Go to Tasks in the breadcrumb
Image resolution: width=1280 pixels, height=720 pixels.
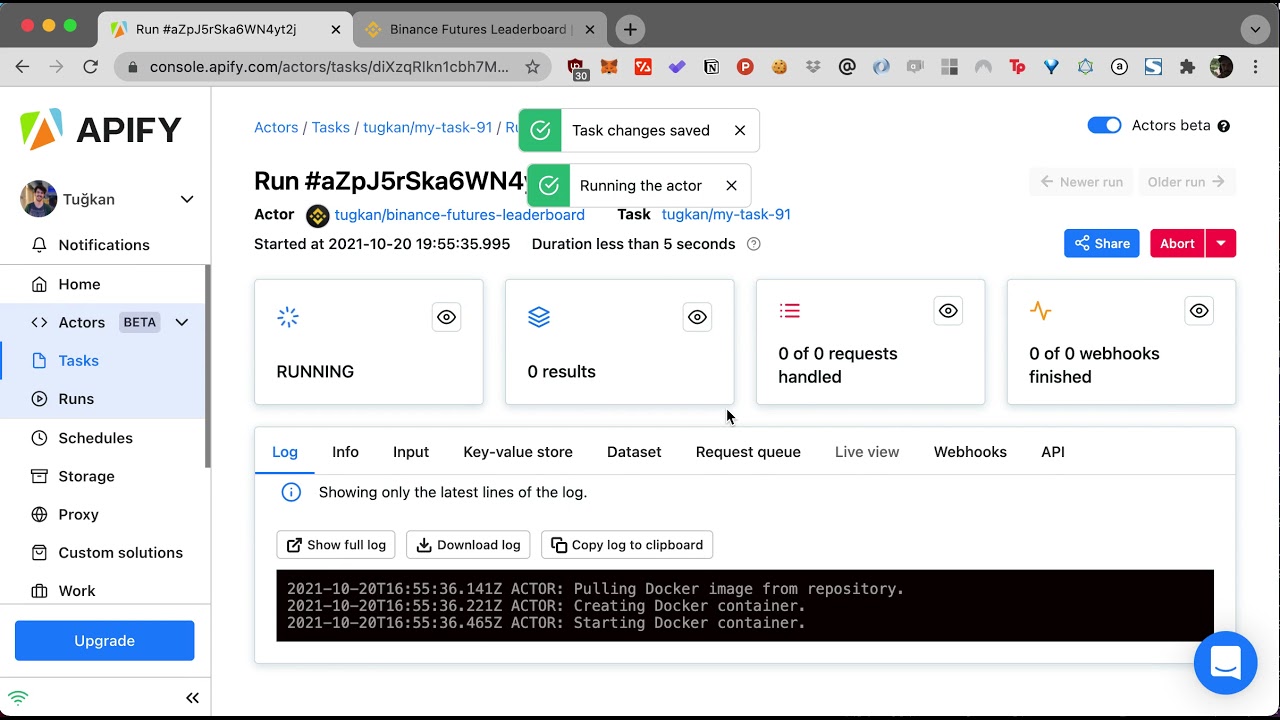[x=330, y=127]
